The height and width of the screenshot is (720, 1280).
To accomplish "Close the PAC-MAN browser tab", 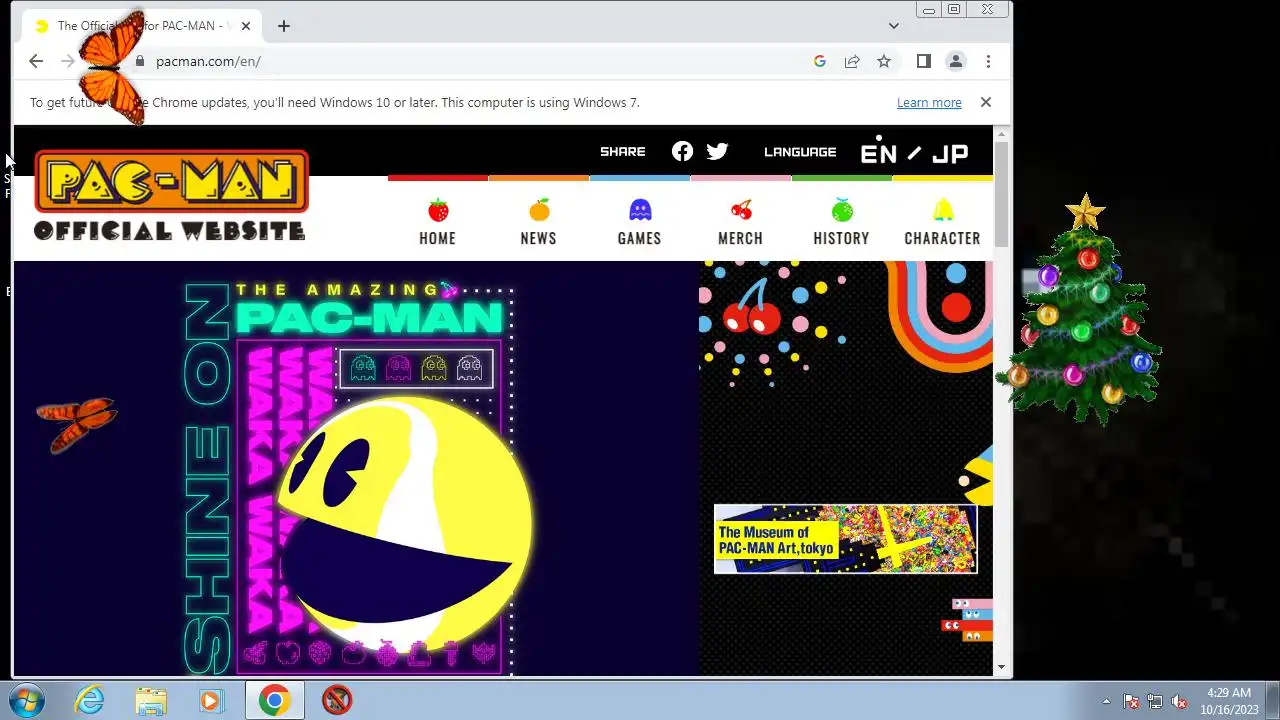I will coord(246,26).
